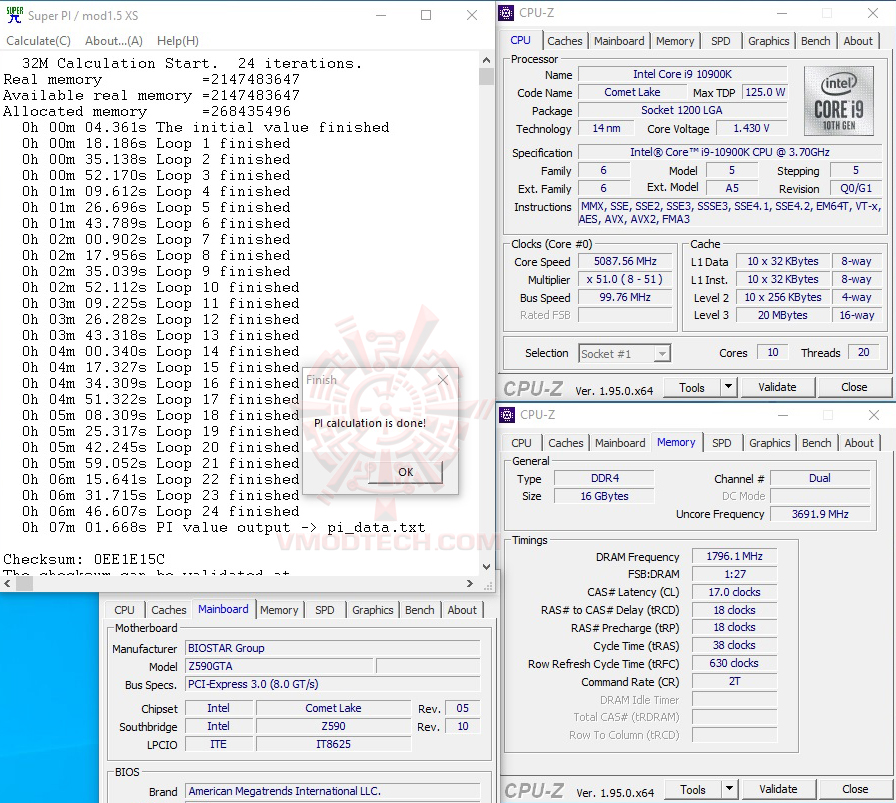Open About tab in upper CPU-Z window
896x803 pixels.
click(x=858, y=41)
